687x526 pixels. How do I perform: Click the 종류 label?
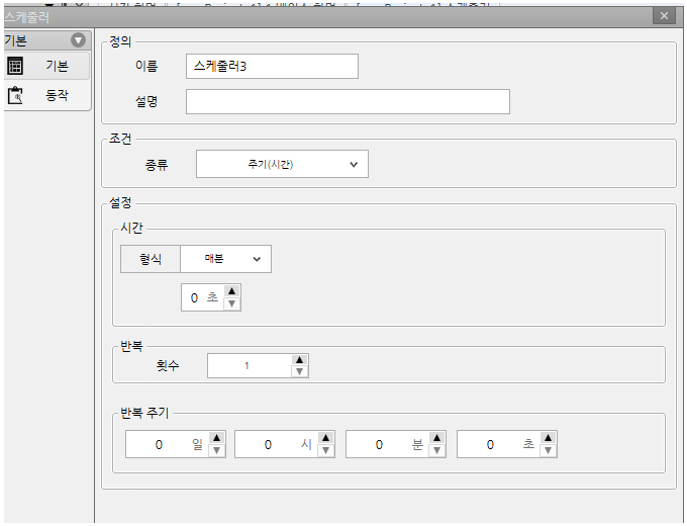(156, 165)
